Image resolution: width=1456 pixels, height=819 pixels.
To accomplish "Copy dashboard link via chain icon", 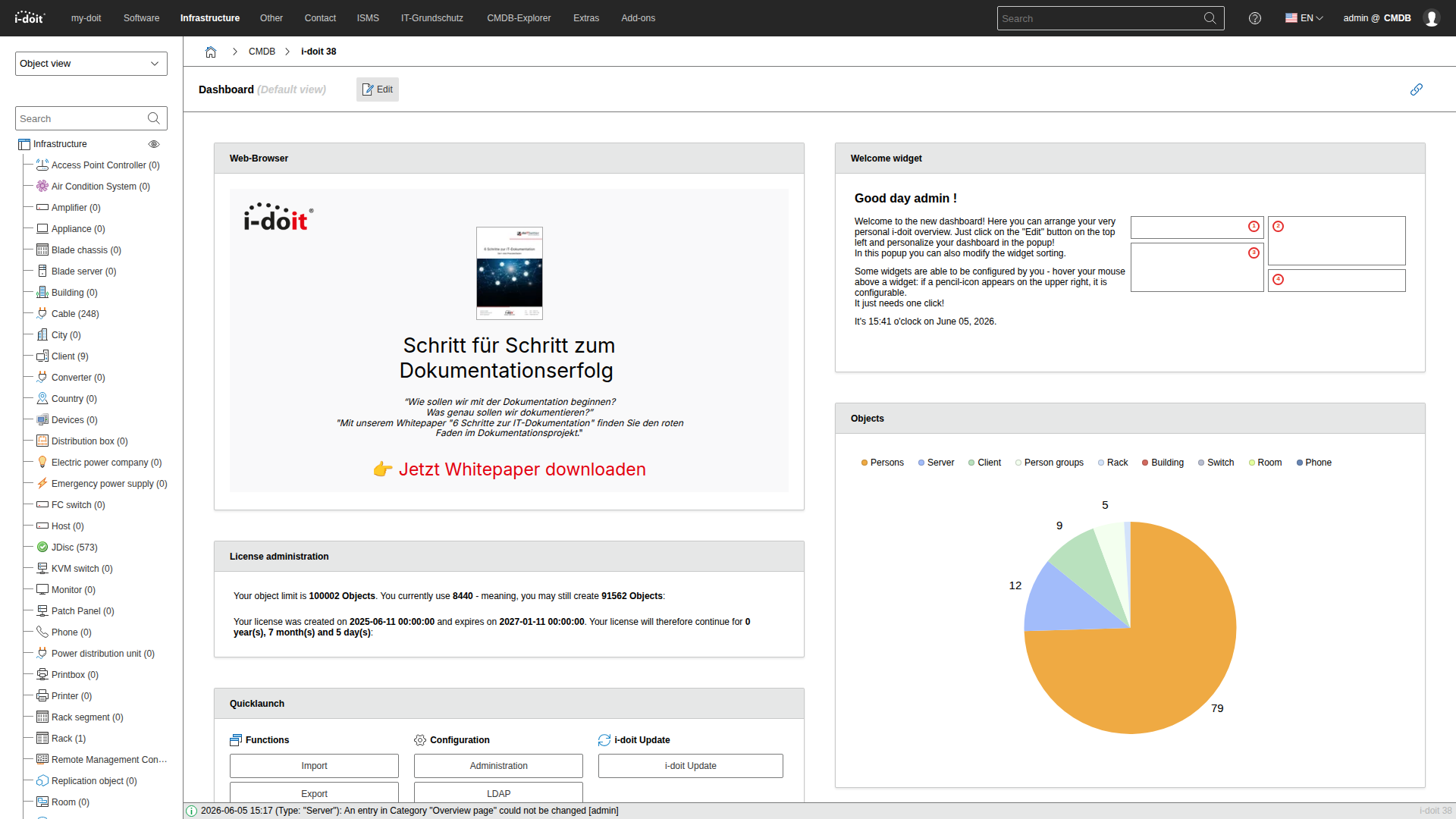I will [x=1417, y=89].
